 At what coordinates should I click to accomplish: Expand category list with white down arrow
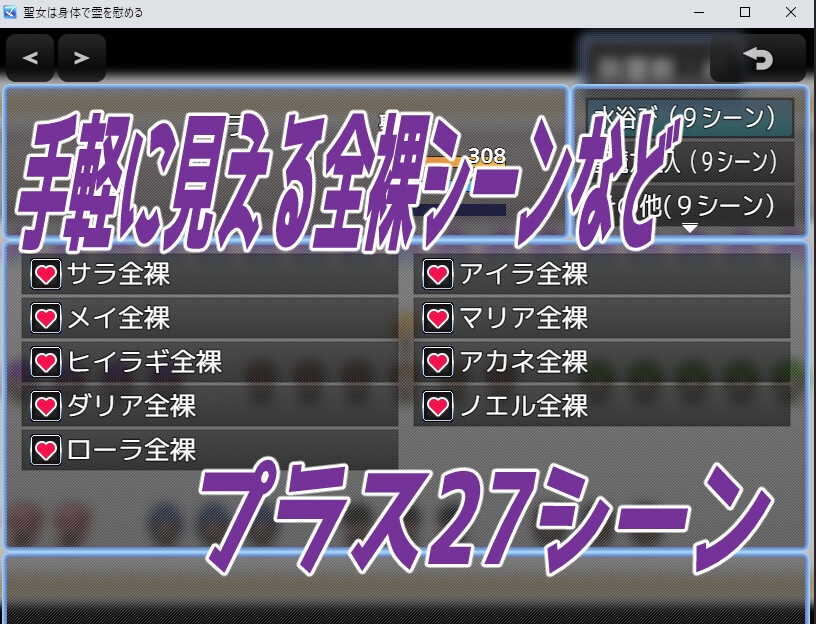pyautogui.click(x=690, y=229)
